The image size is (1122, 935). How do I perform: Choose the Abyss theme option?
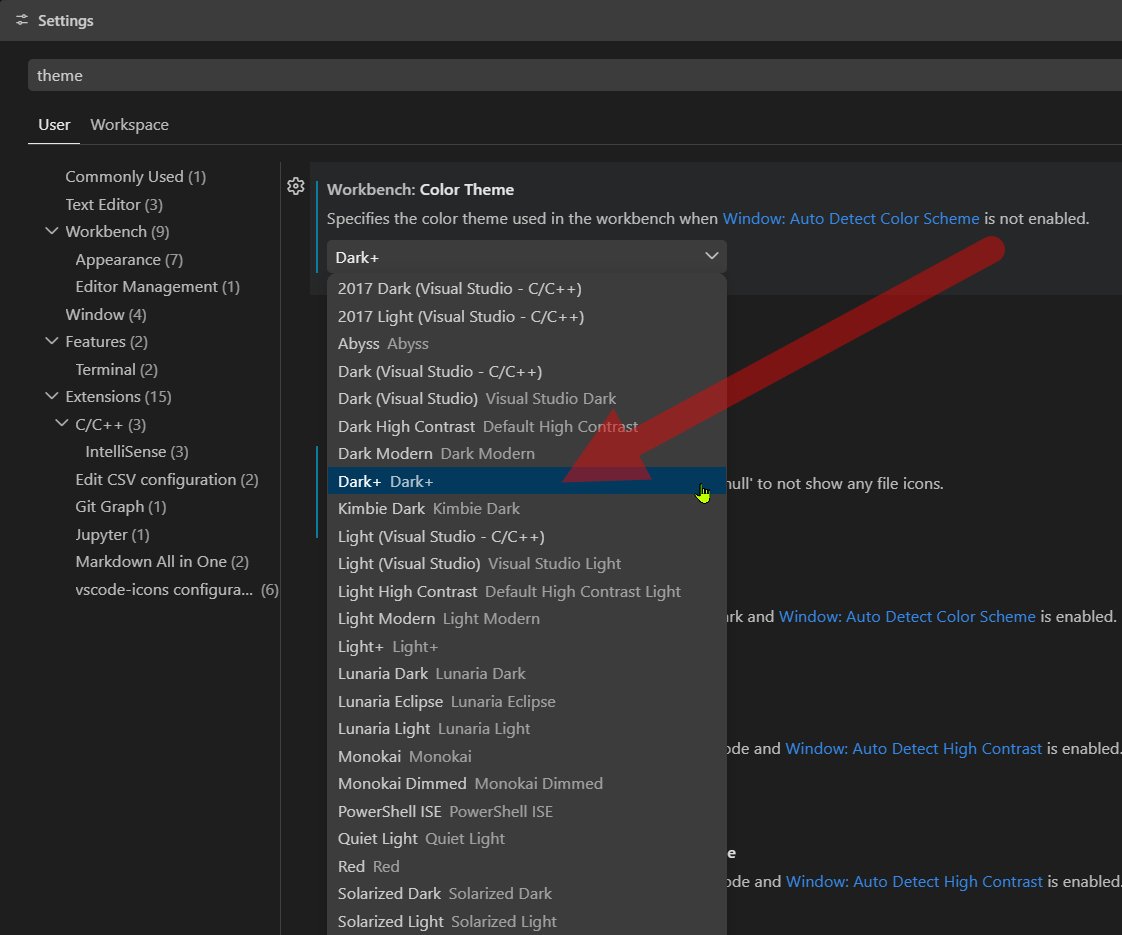(527, 344)
